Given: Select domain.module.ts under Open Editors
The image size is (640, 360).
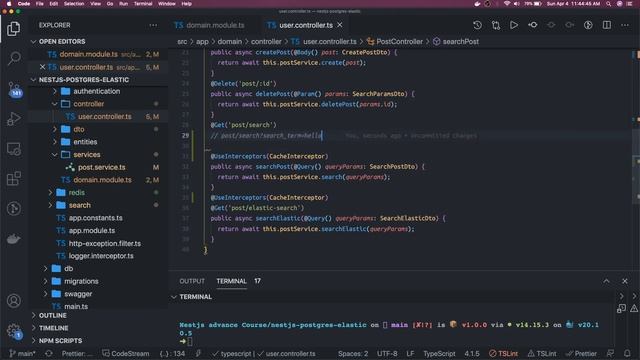Looking at the screenshot, I should tap(89, 54).
